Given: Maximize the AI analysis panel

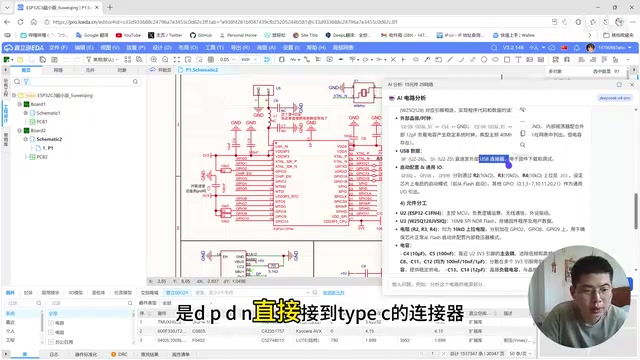Looking at the screenshot, I should (619, 84).
